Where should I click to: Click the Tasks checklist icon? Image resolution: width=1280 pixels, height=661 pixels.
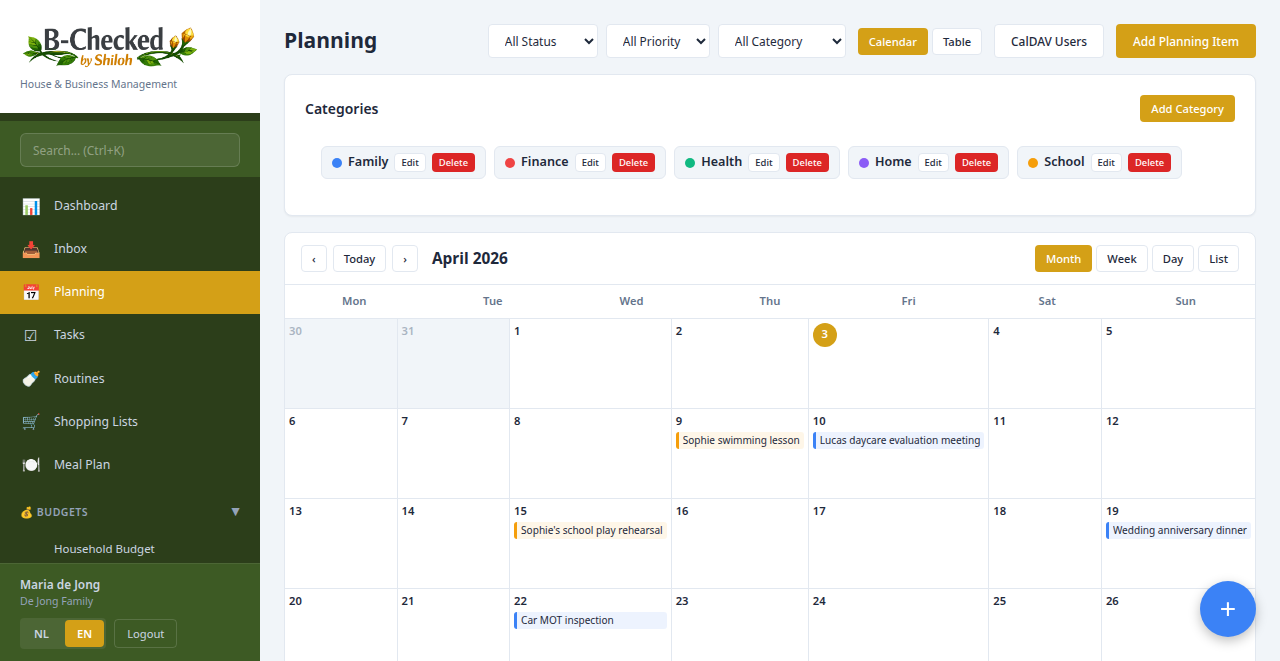pos(33,334)
